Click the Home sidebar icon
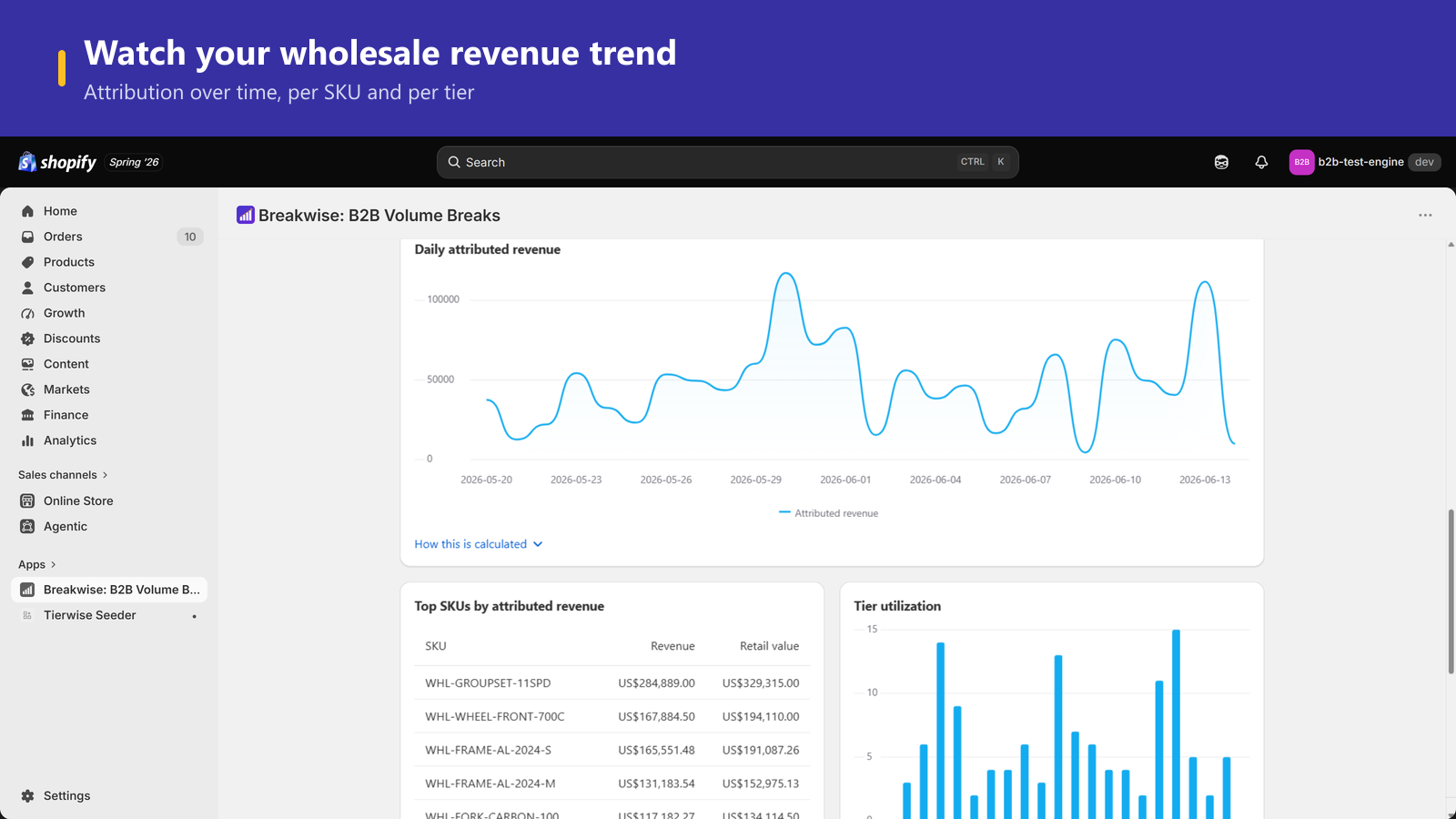Viewport: 1456px width, 819px height. pyautogui.click(x=27, y=211)
